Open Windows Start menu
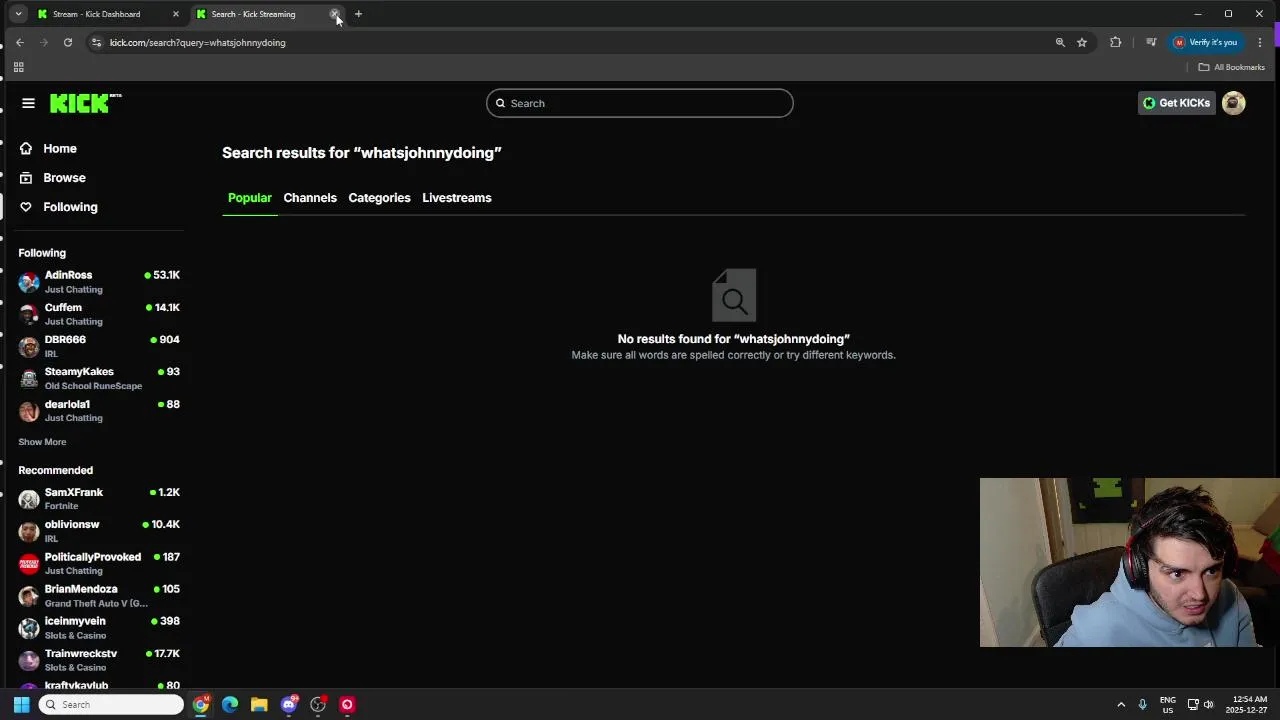Screen dimensions: 1280x720 click(x=21, y=705)
